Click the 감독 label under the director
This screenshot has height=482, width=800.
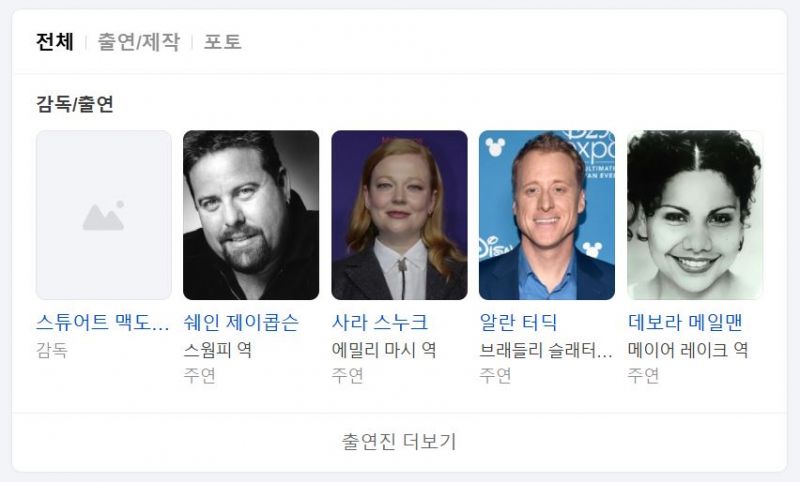[52, 350]
